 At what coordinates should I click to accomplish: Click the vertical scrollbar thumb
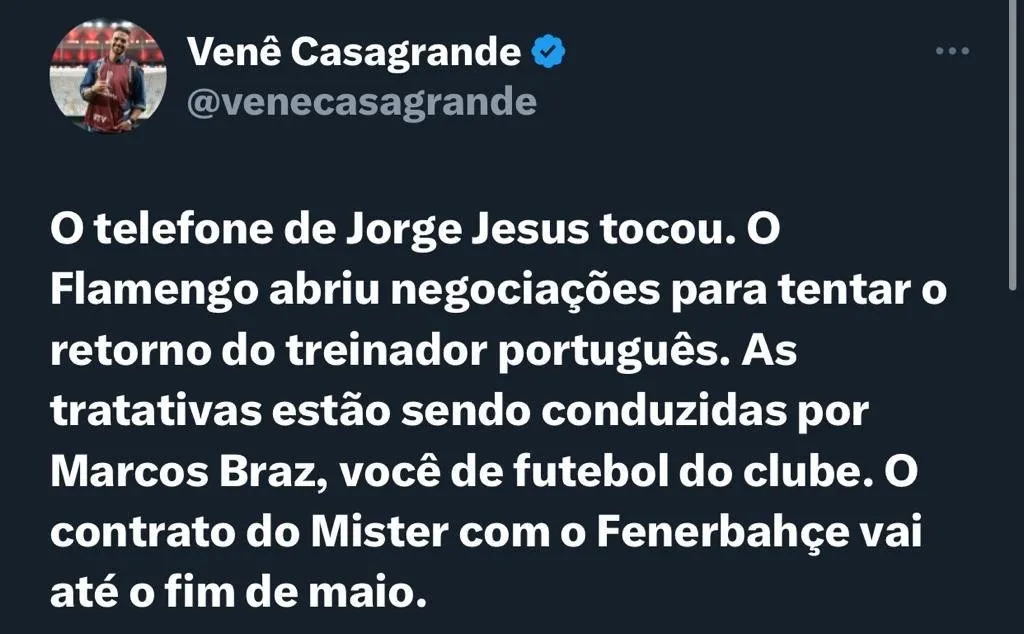pyautogui.click(x=1013, y=145)
